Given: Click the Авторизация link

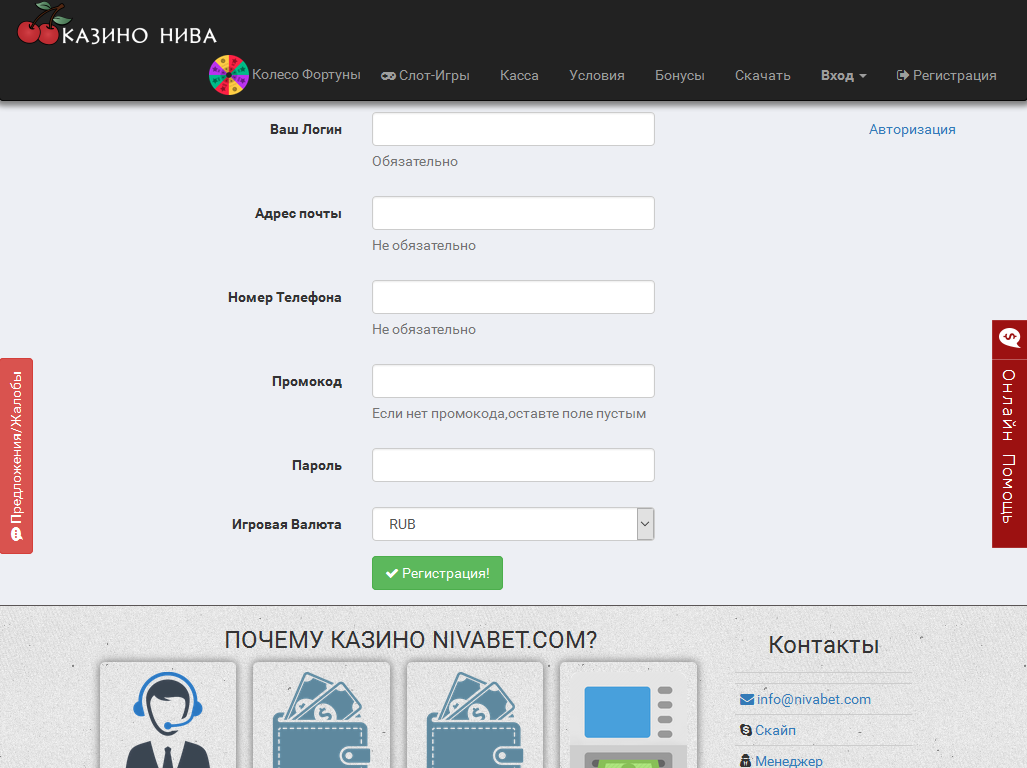Looking at the screenshot, I should 912,129.
